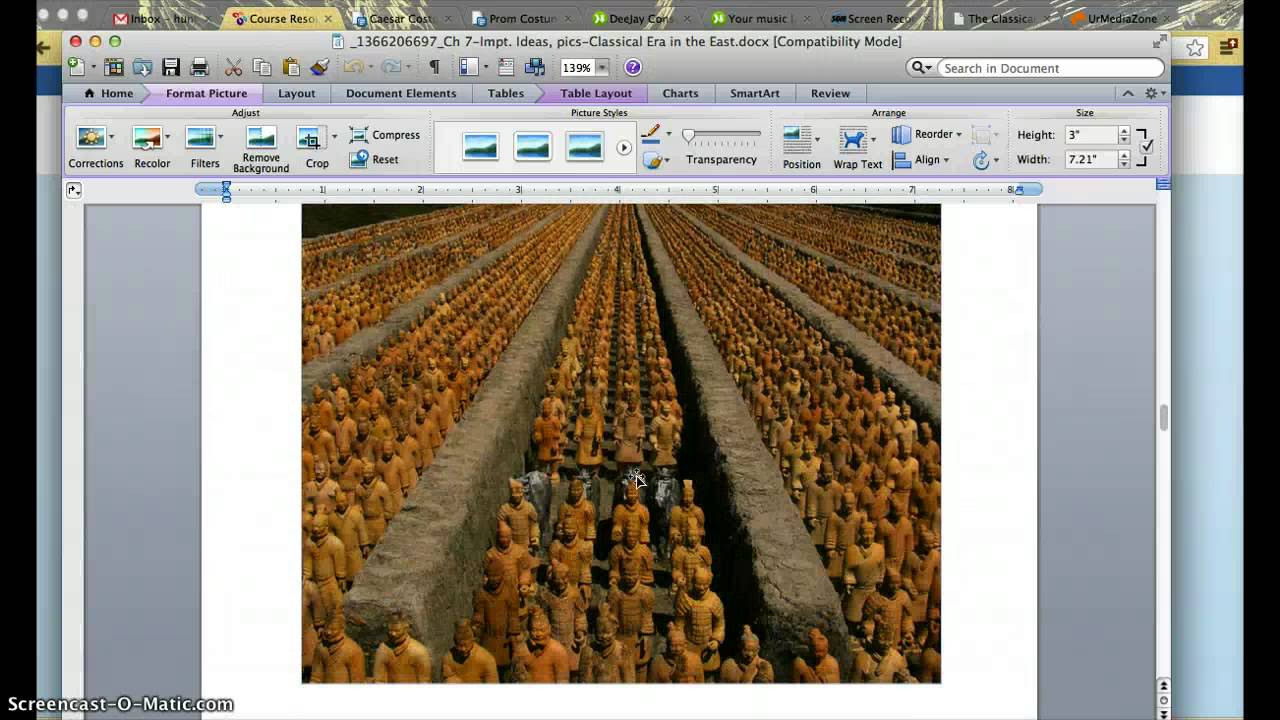Click the Position icon in Arrange
The height and width of the screenshot is (720, 1280).
coord(797,139)
